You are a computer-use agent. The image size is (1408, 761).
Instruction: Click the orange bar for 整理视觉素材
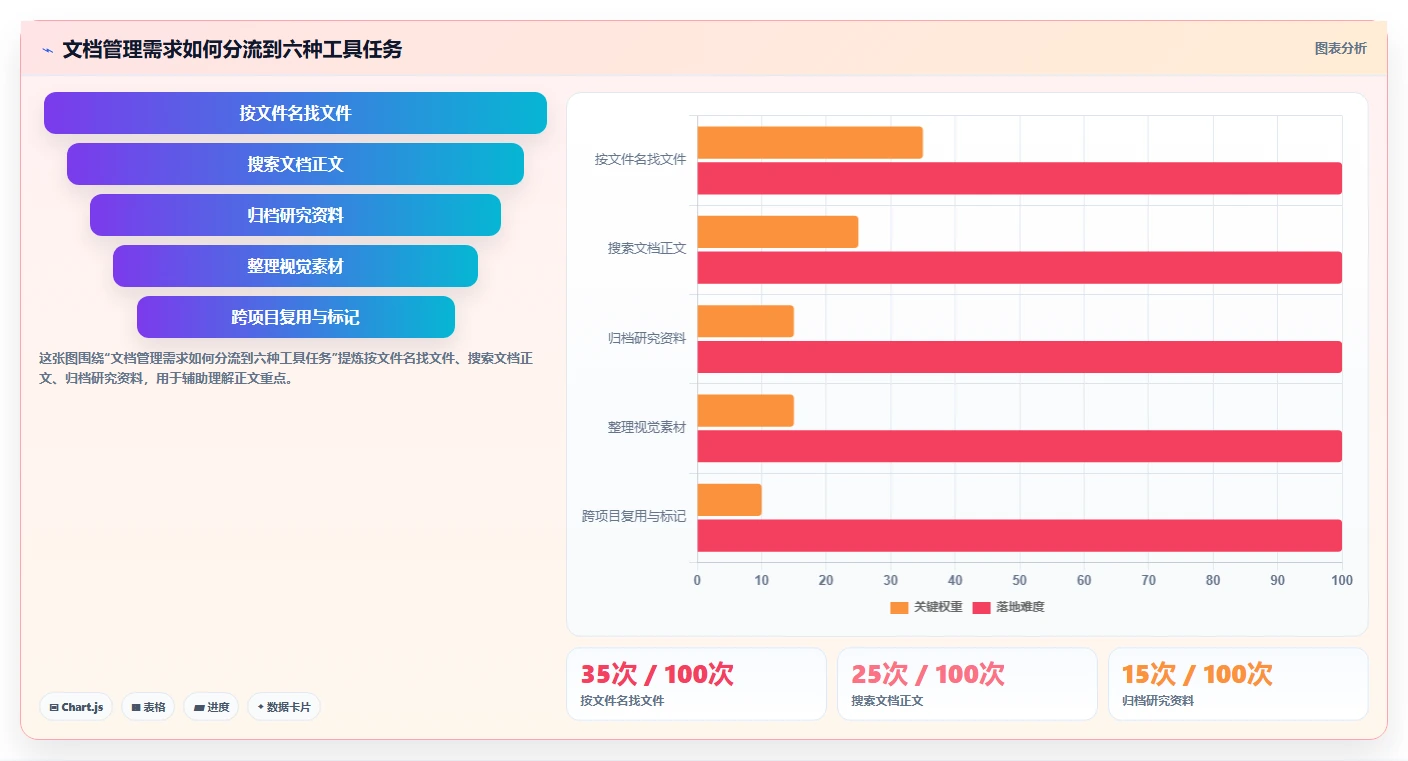[746, 410]
